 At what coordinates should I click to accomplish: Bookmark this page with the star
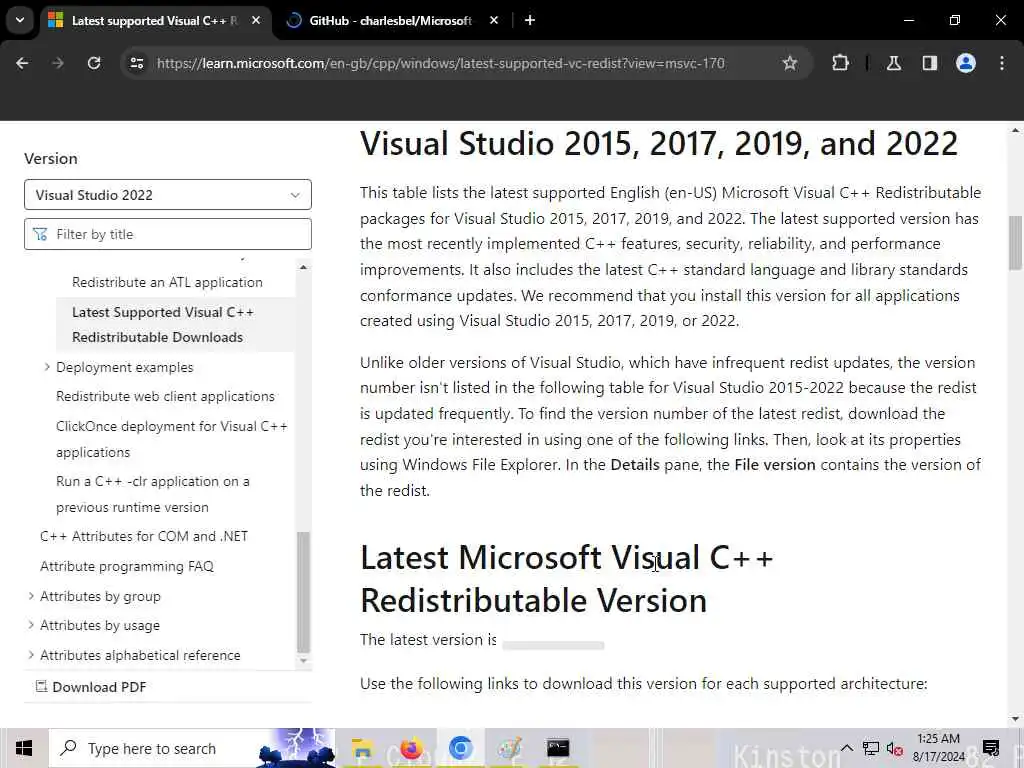(790, 63)
